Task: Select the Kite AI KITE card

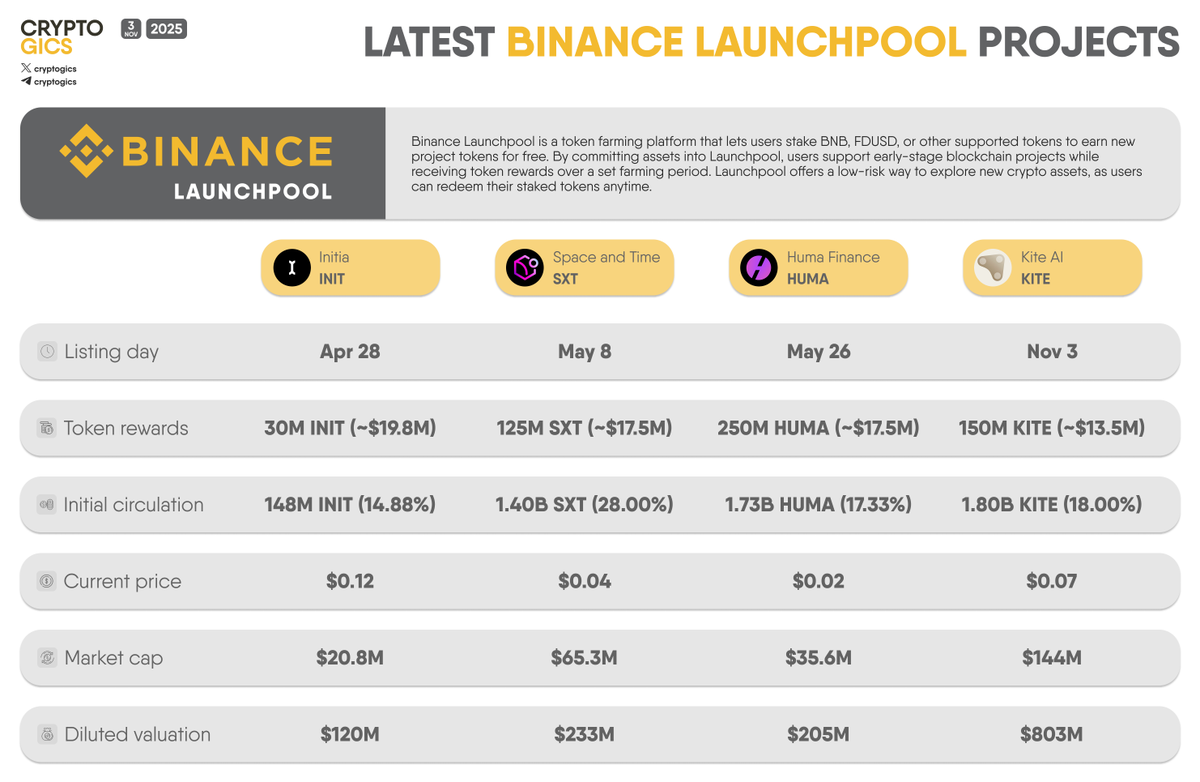Action: tap(1052, 268)
